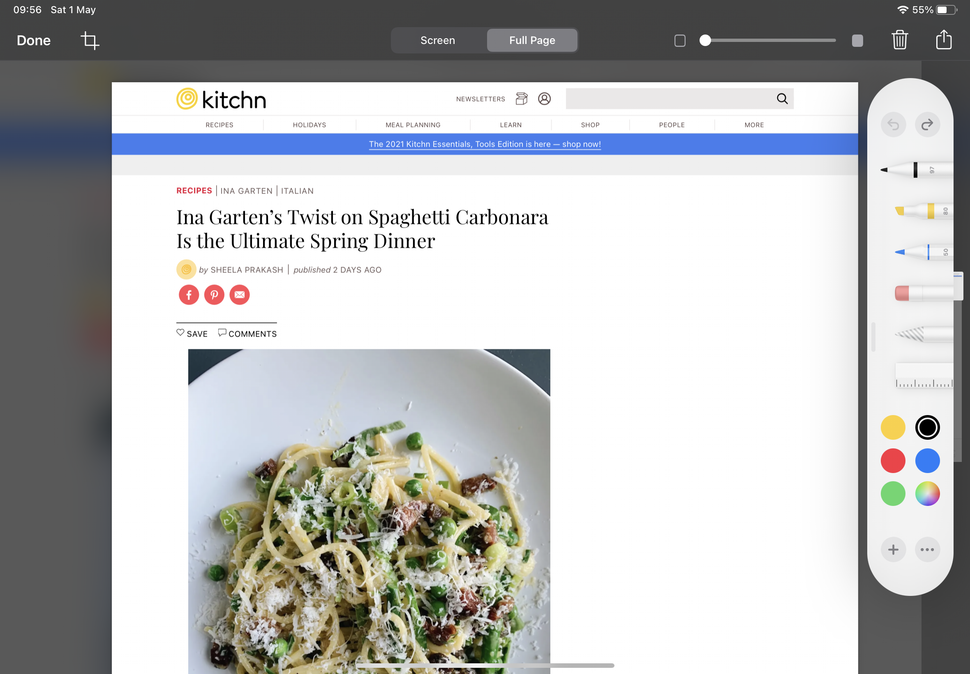Viewport: 970px width, 674px height.
Task: Open the share sheet icon
Action: 943,40
